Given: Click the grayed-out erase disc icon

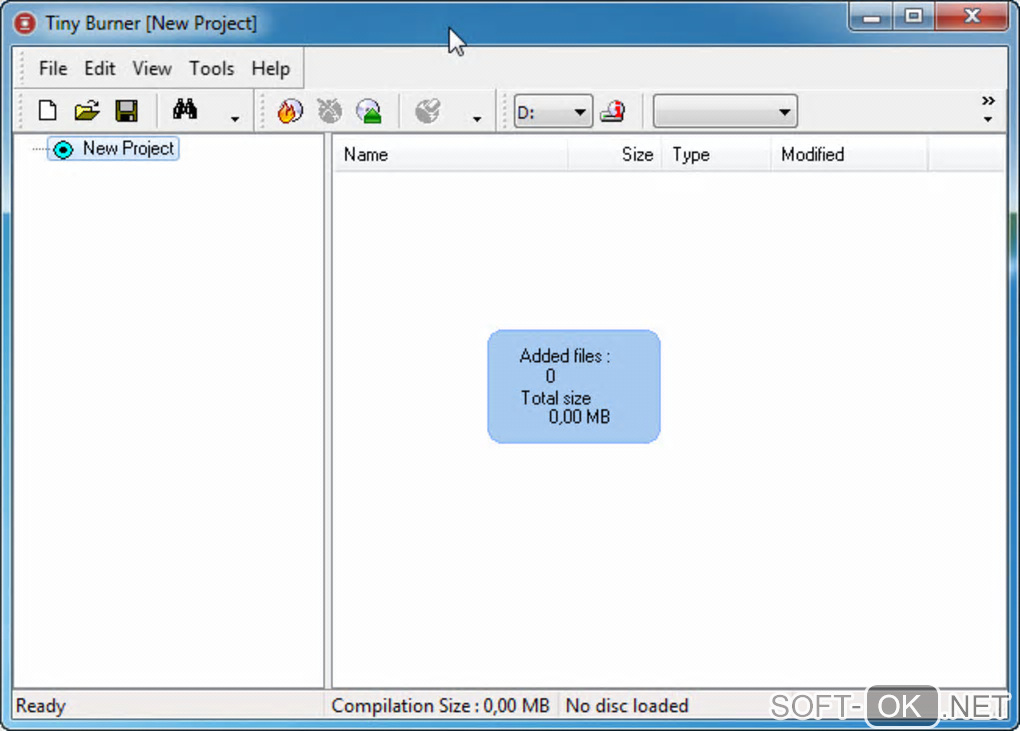Looking at the screenshot, I should click(329, 111).
